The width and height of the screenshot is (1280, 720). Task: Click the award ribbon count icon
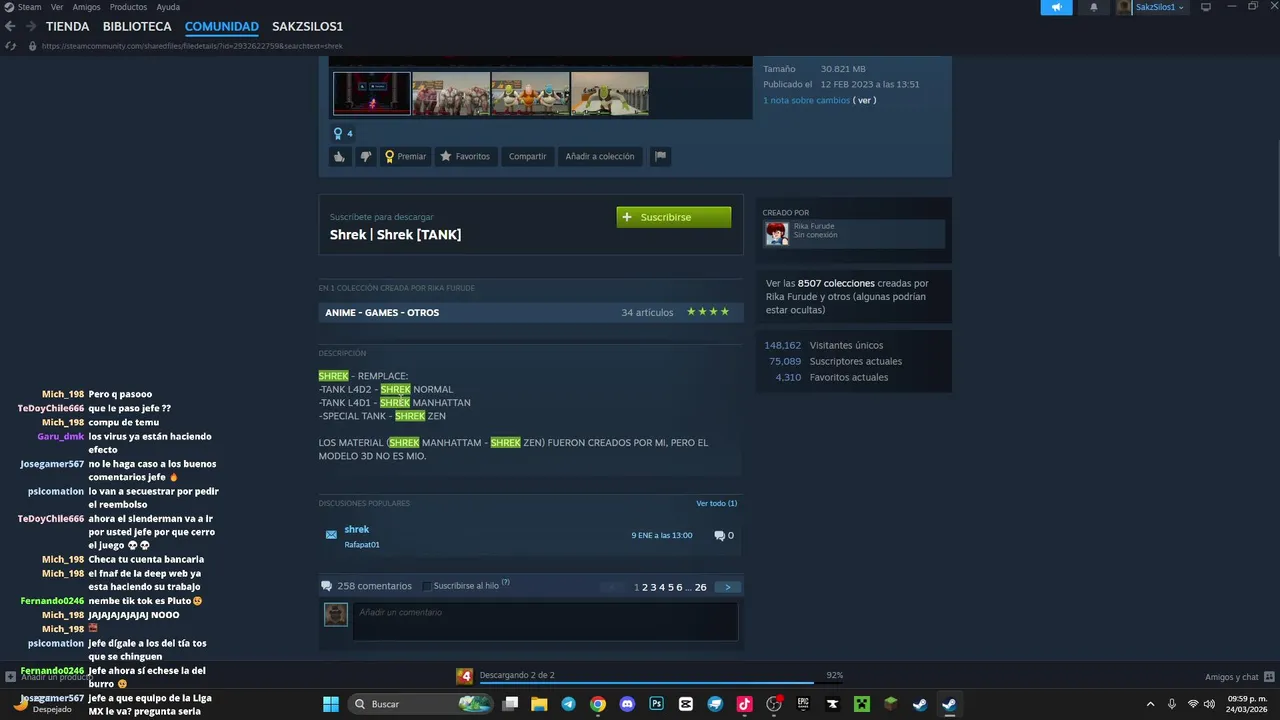pos(342,133)
